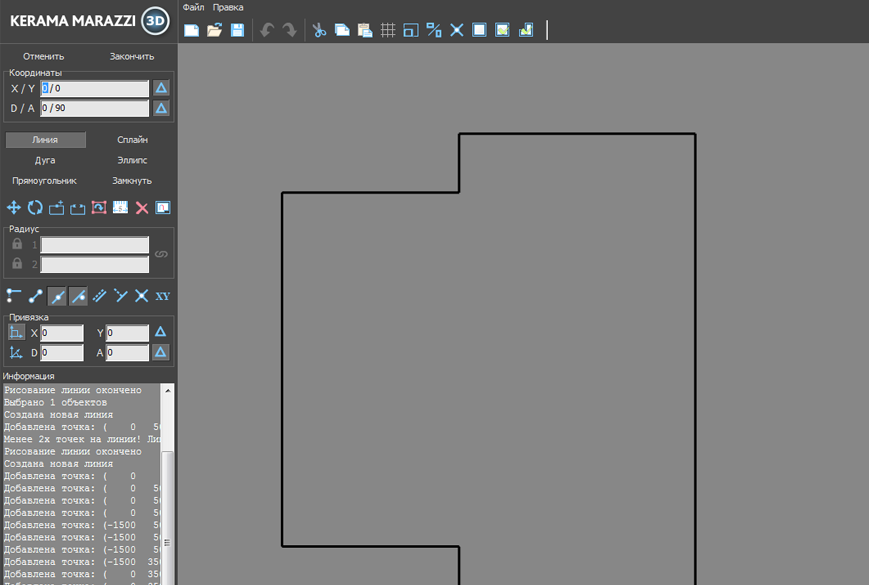Screen dimensions: 869x585
Task: Click the chain link icon beside Radius fields
Action: point(161,254)
